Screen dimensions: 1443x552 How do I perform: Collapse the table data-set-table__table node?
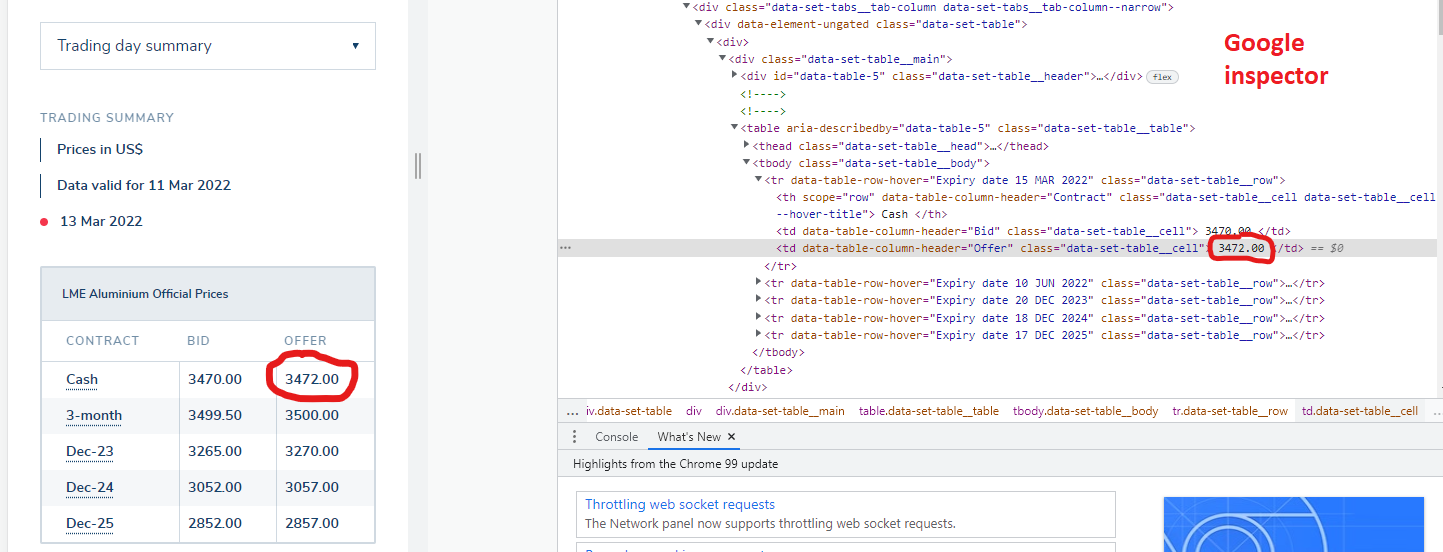coord(734,128)
